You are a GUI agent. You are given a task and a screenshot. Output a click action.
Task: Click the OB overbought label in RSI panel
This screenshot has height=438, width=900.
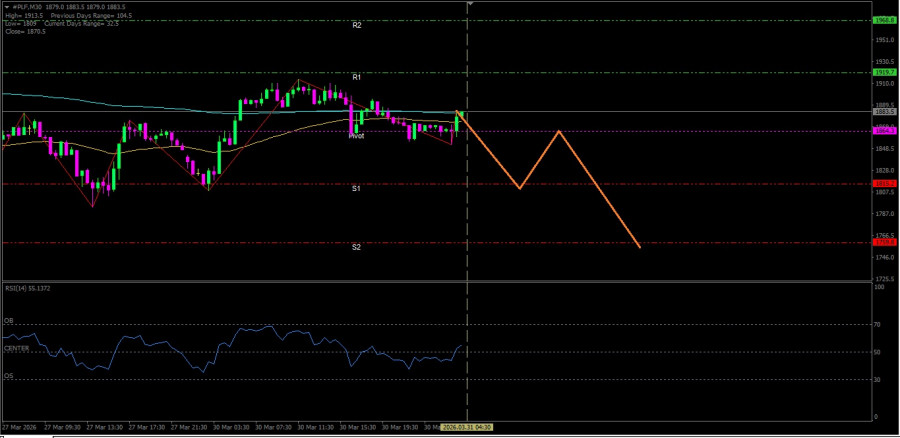(8, 321)
